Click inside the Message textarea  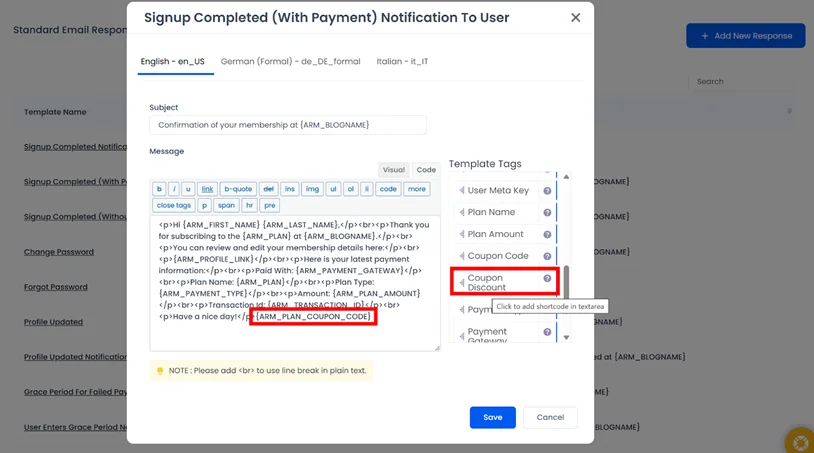(x=295, y=283)
